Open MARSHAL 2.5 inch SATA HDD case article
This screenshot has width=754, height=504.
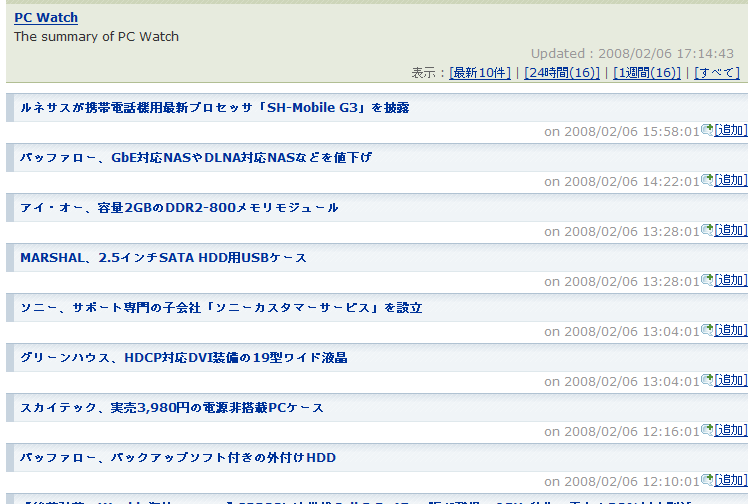163,258
